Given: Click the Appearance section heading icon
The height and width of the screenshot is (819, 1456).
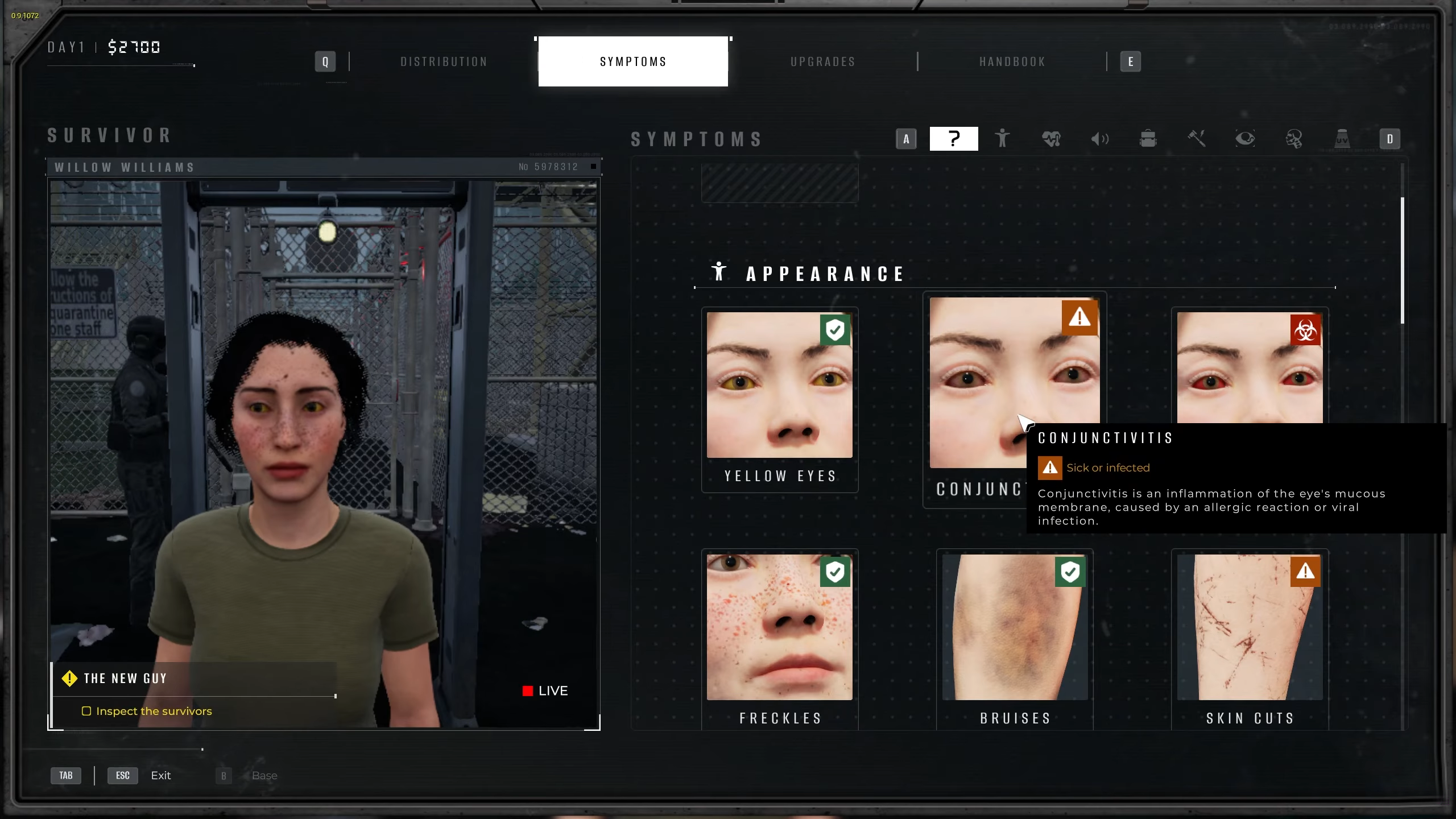Looking at the screenshot, I should [x=719, y=271].
